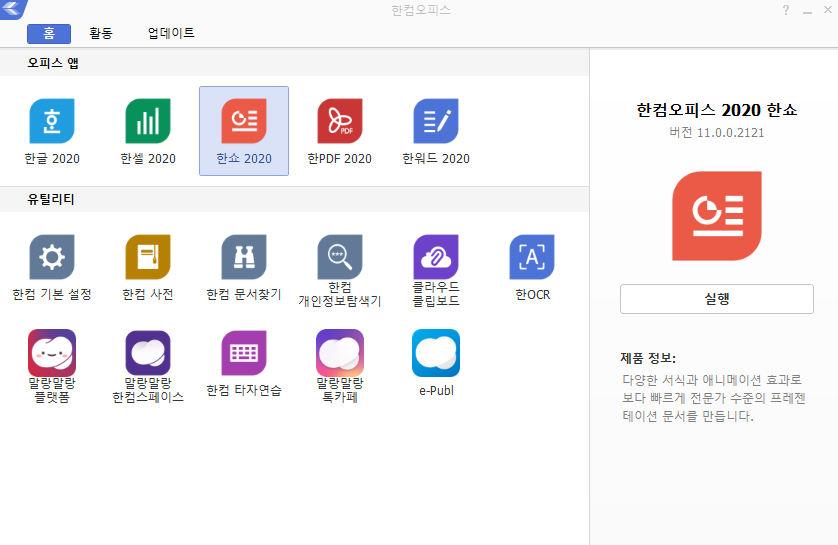Select the 한쇼 2020 presentation icon
Screen dimensions: 838x545
pos(244,121)
